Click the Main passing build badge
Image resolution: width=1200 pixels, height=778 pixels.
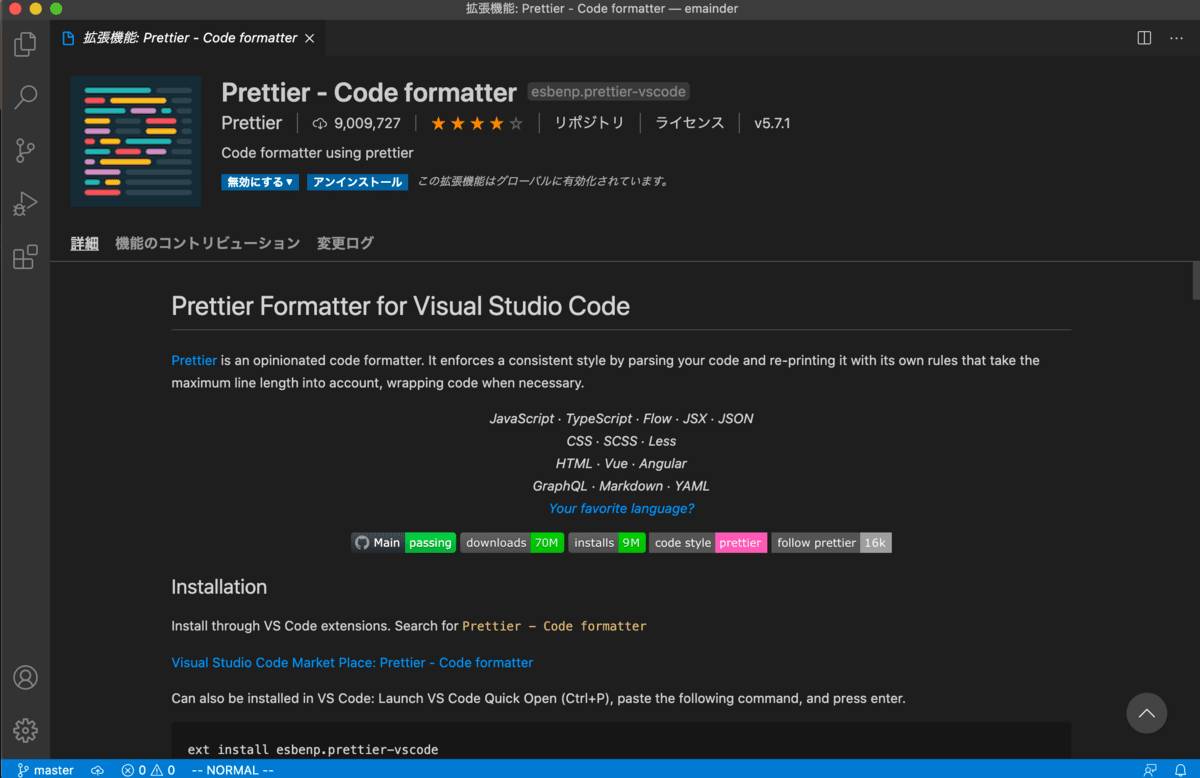point(404,543)
